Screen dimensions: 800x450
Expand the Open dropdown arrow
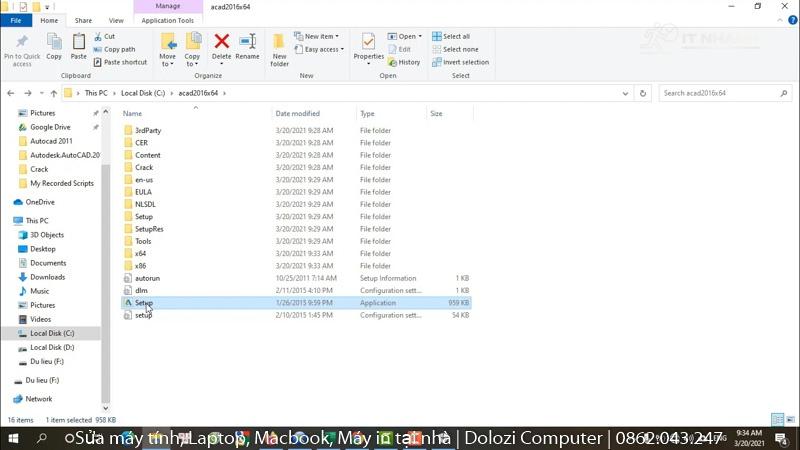click(420, 36)
